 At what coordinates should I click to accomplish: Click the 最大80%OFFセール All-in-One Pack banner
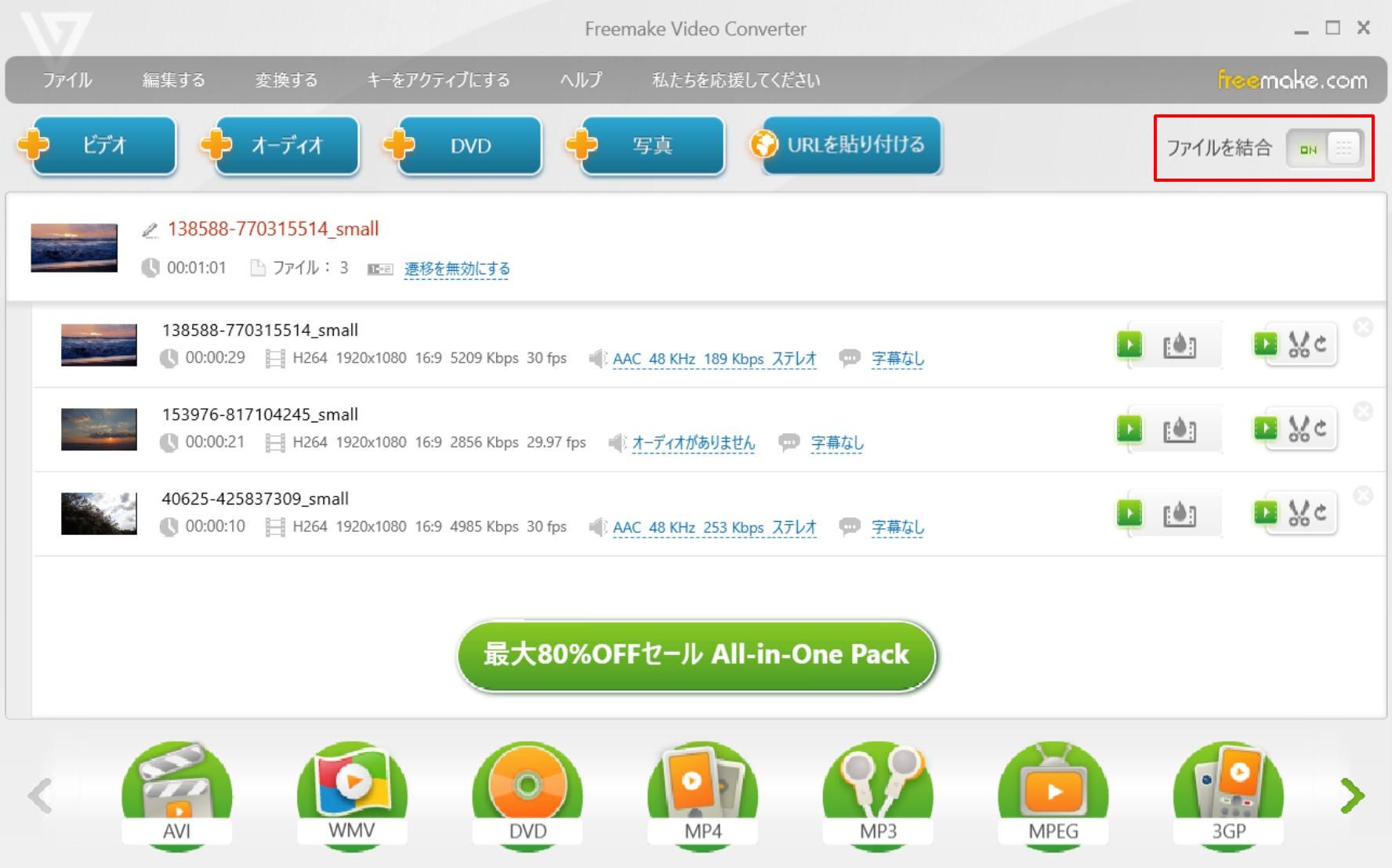pos(697,656)
